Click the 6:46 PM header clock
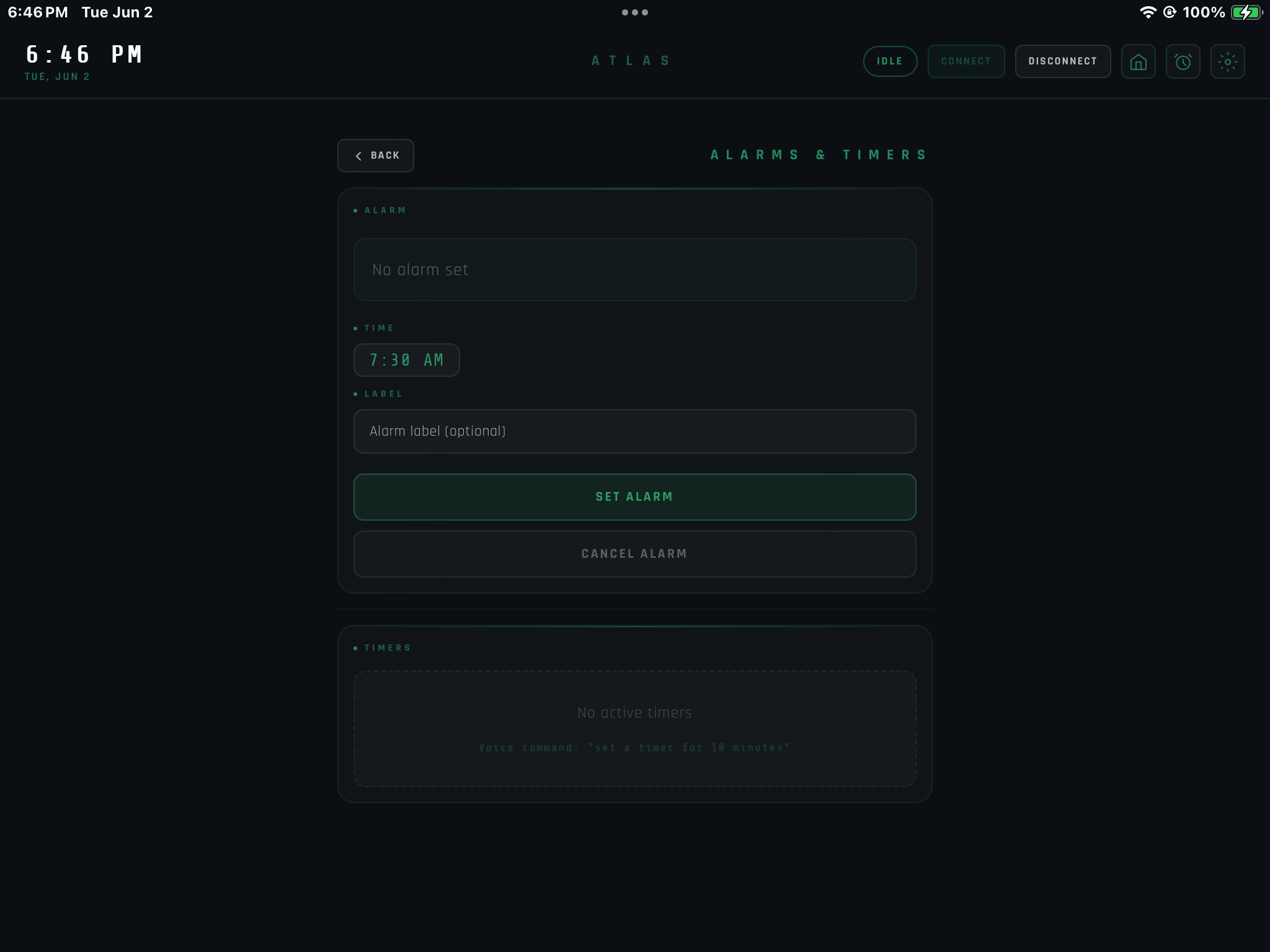1270x952 pixels. coord(84,55)
